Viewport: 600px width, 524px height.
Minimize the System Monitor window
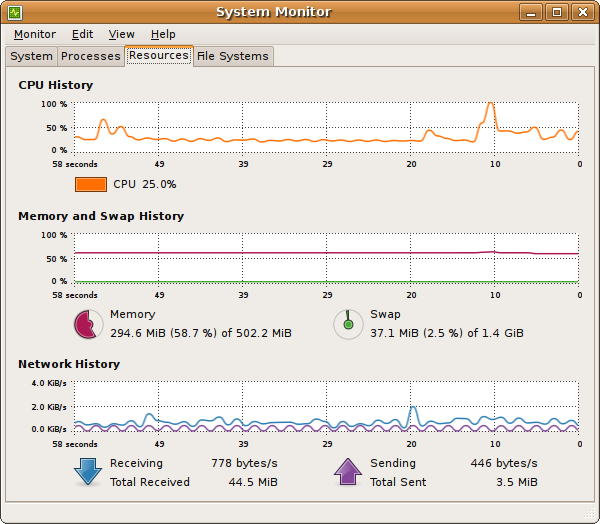pyautogui.click(x=531, y=13)
